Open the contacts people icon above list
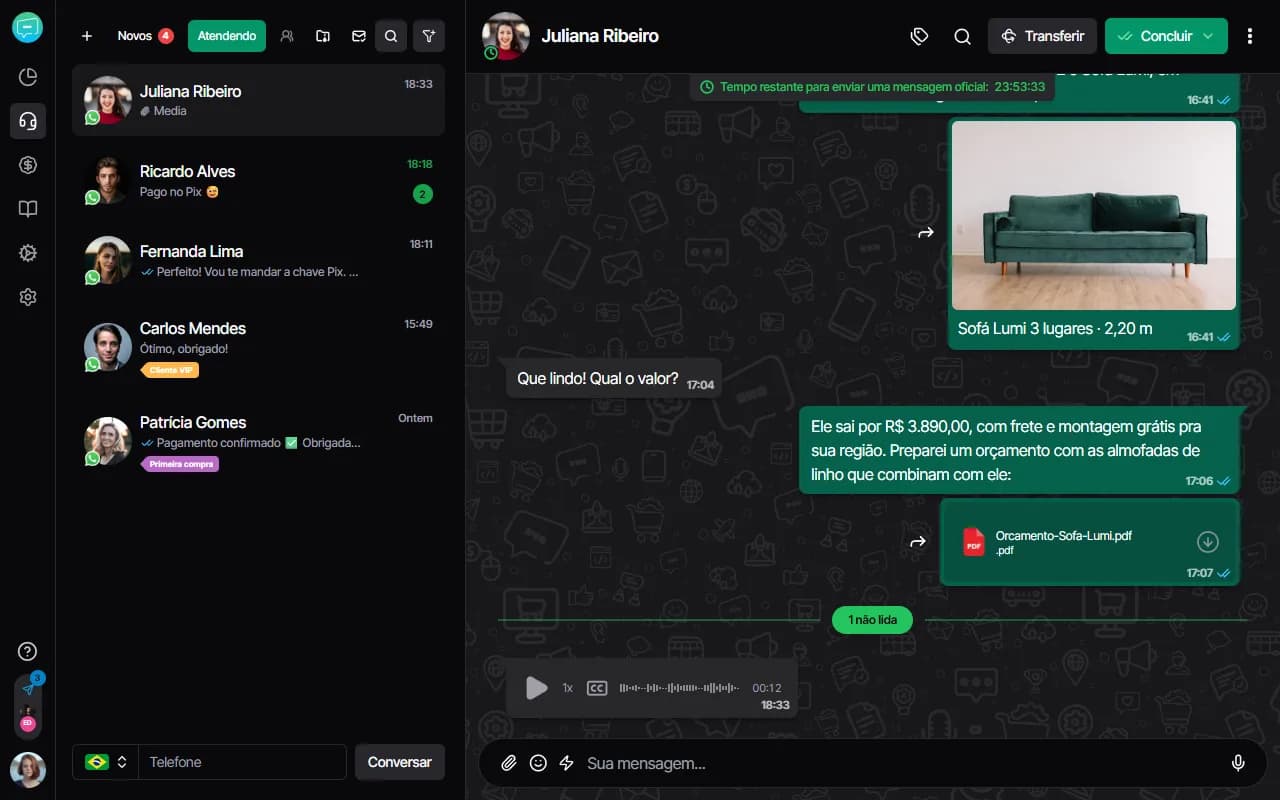The image size is (1280, 800). 287,36
